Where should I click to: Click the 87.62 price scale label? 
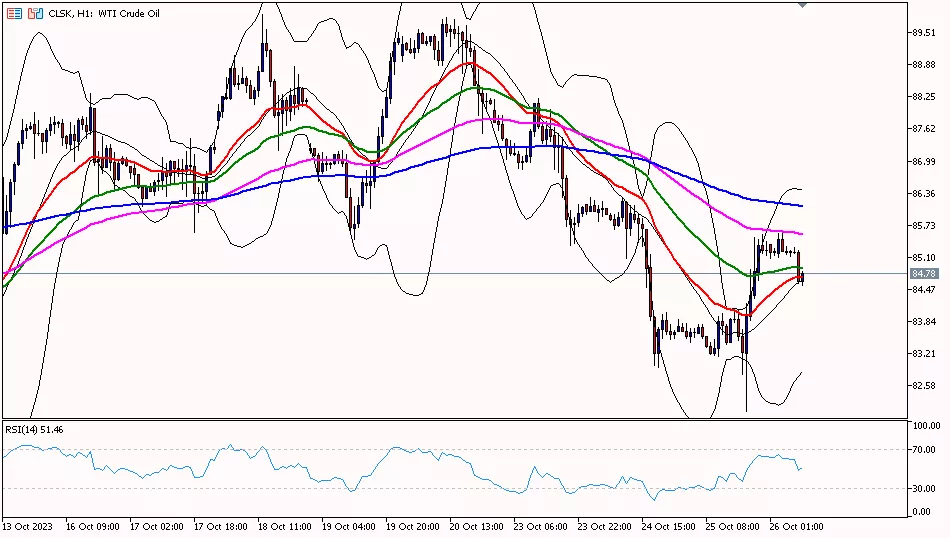click(x=924, y=129)
